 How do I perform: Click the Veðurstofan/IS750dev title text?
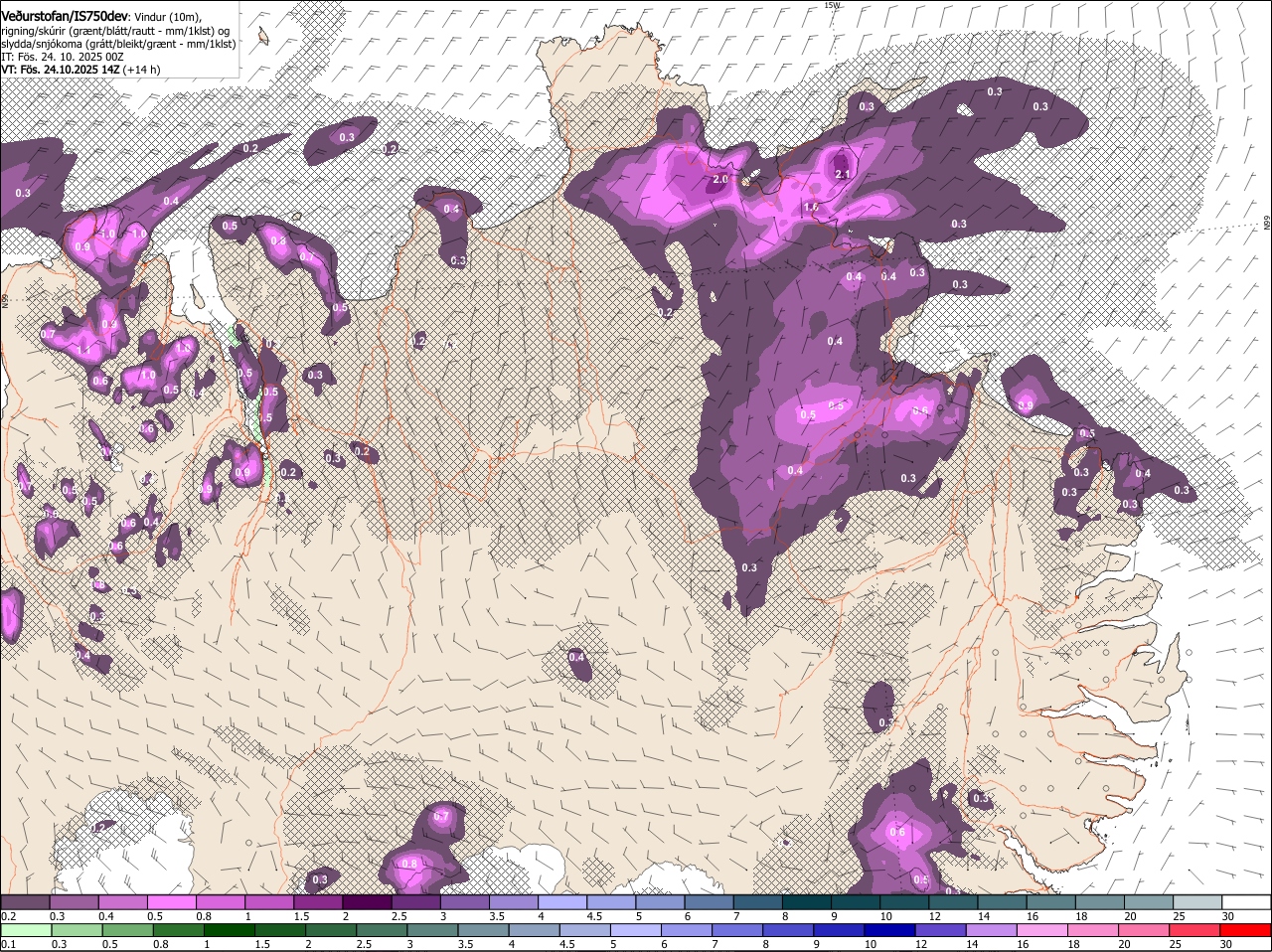64,17
